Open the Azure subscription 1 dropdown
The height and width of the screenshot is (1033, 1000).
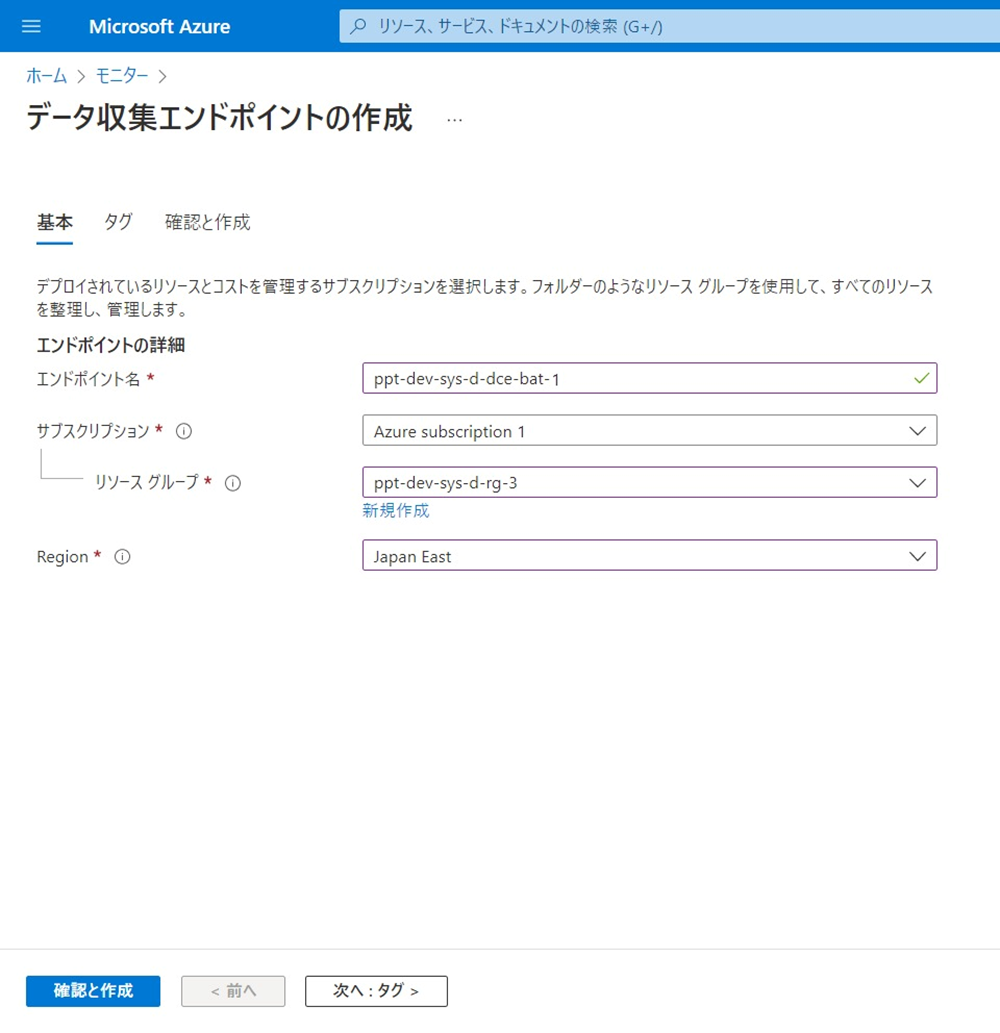pyautogui.click(x=650, y=430)
